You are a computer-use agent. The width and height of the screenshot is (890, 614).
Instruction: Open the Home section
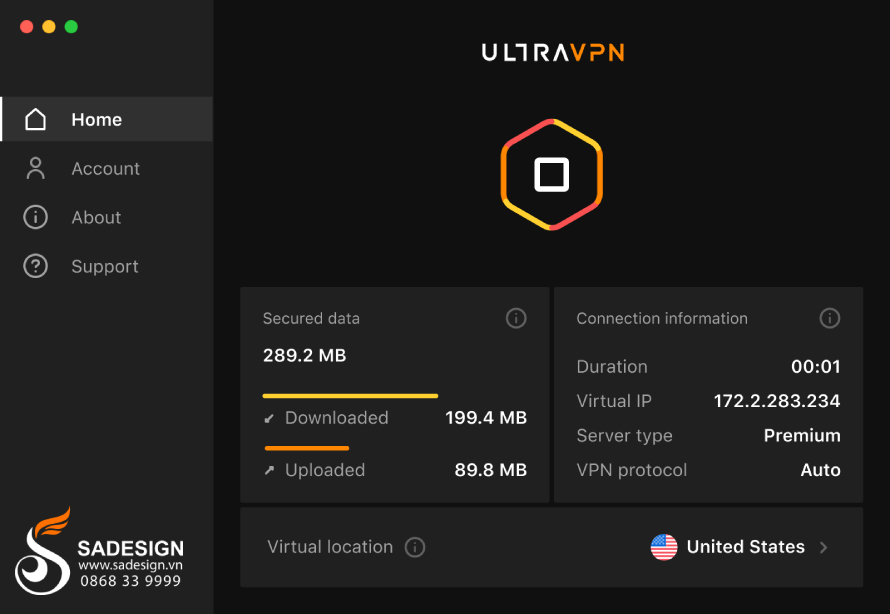107,119
